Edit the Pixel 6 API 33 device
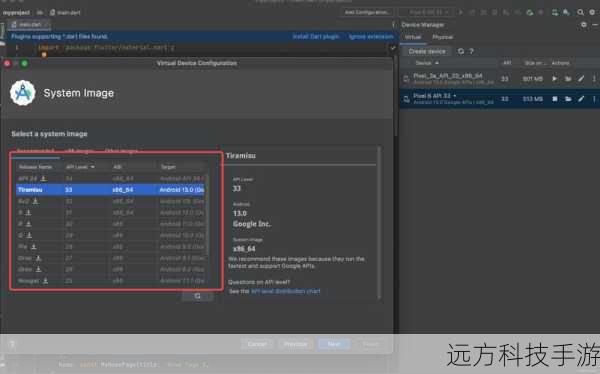The height and width of the screenshot is (374, 600). 581,99
